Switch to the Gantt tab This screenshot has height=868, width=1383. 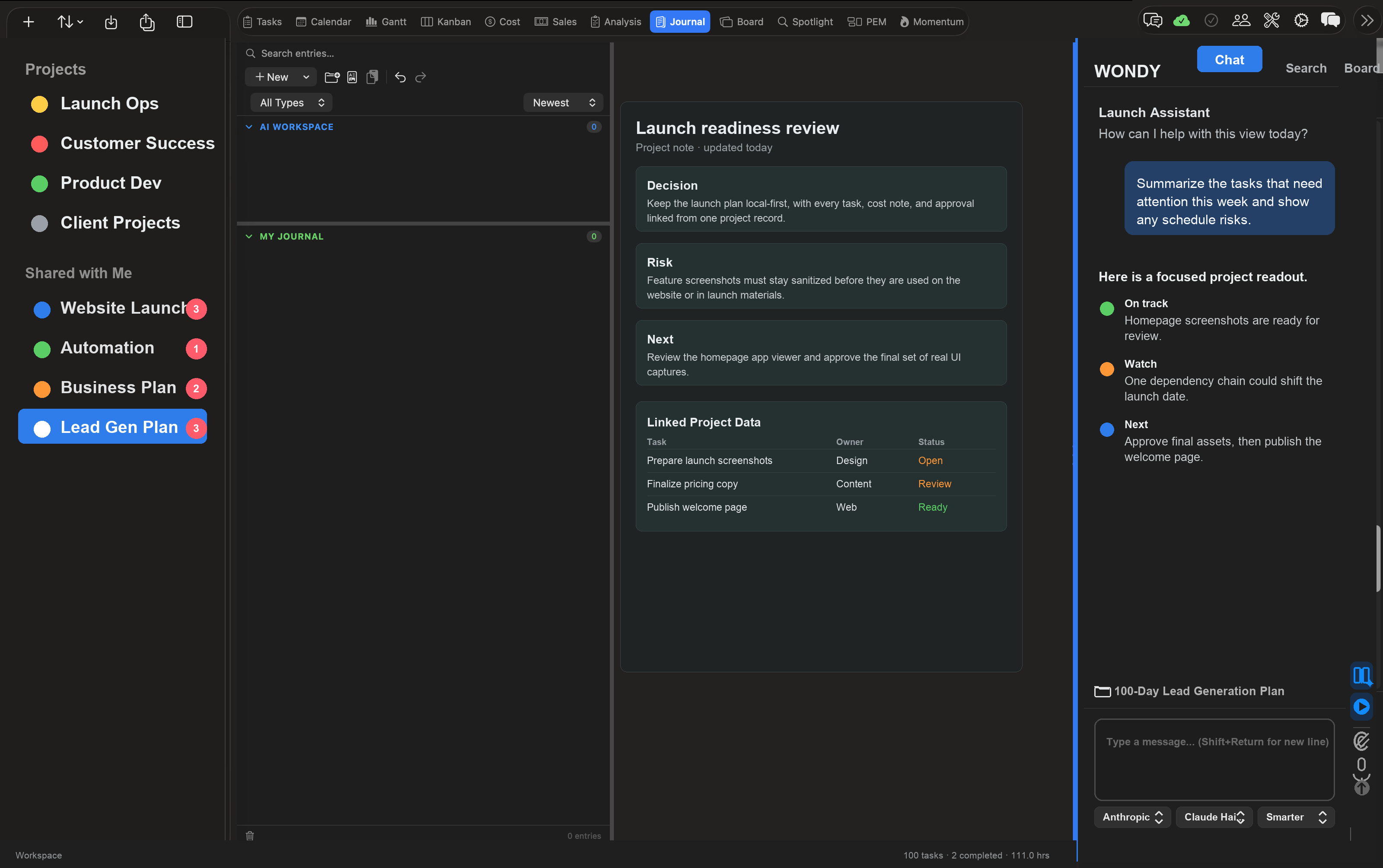(x=386, y=22)
